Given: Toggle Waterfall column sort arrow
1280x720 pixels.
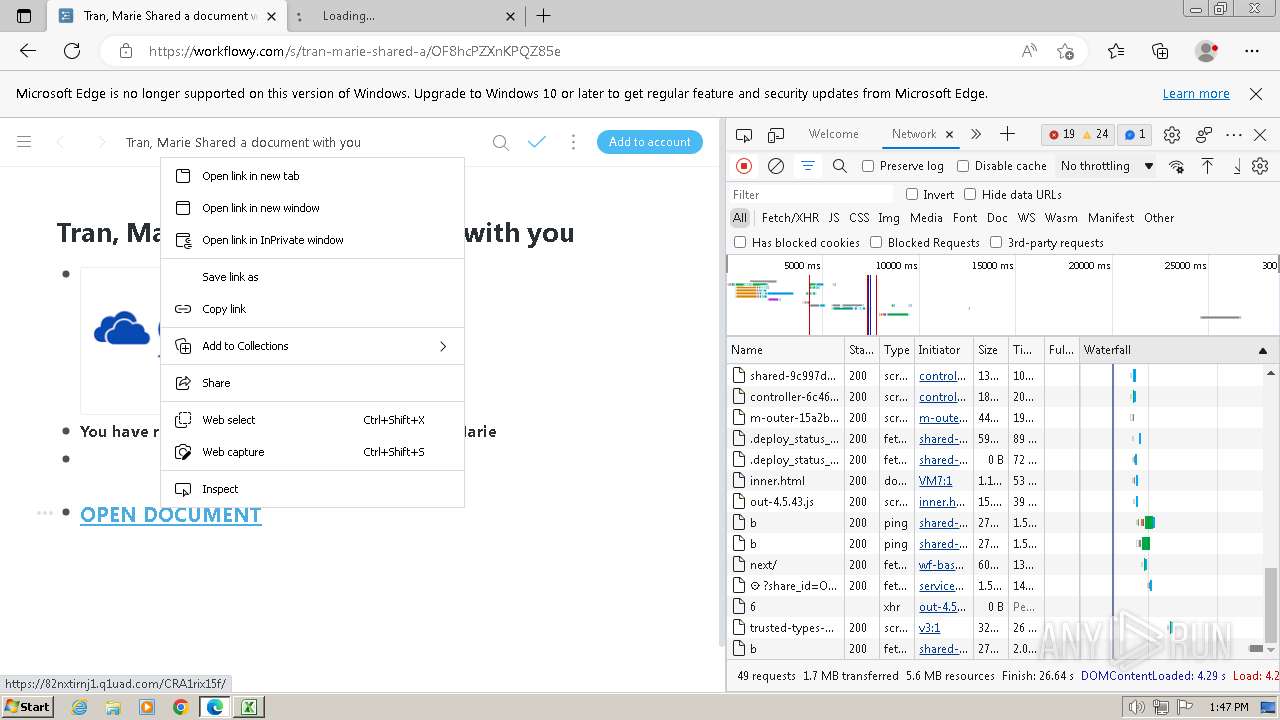Looking at the screenshot, I should (1262, 350).
